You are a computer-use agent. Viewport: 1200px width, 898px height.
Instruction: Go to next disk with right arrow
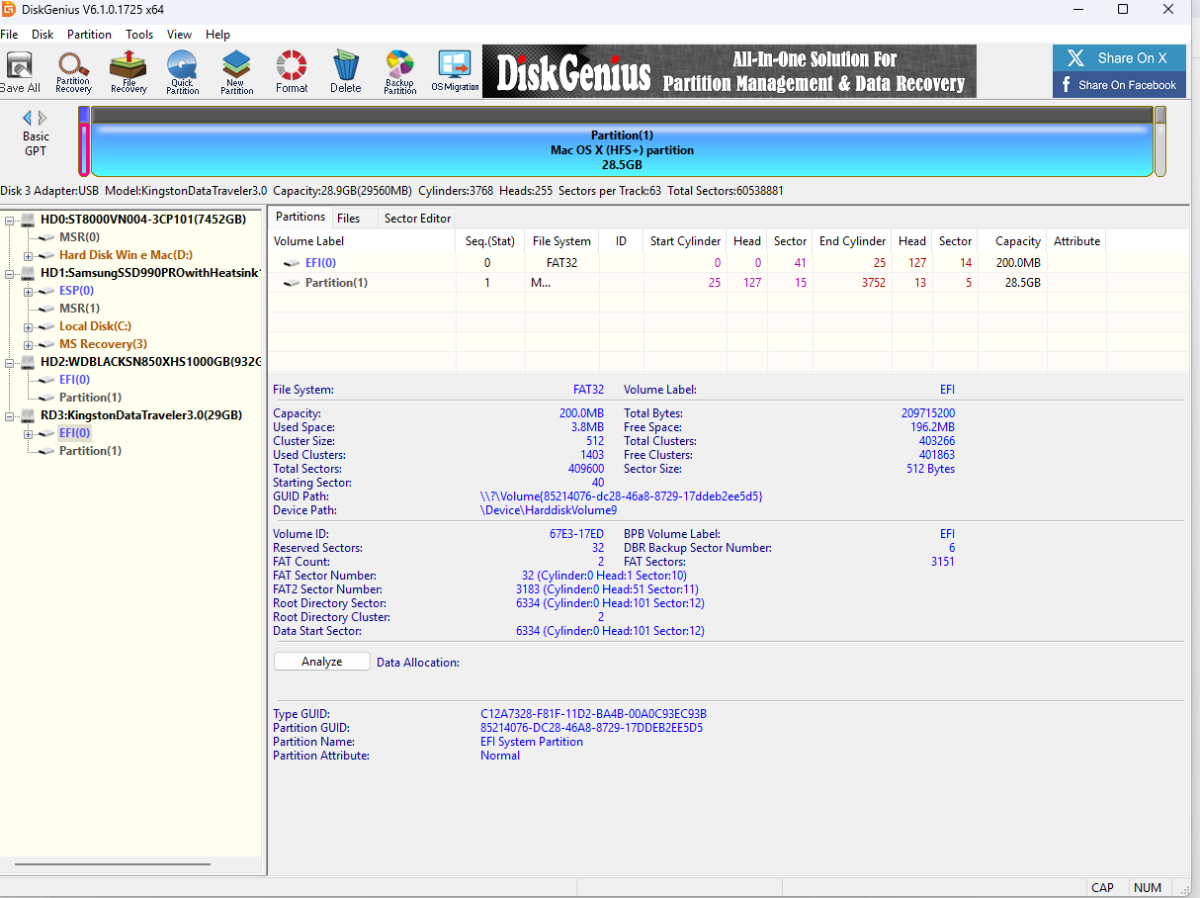(x=42, y=117)
